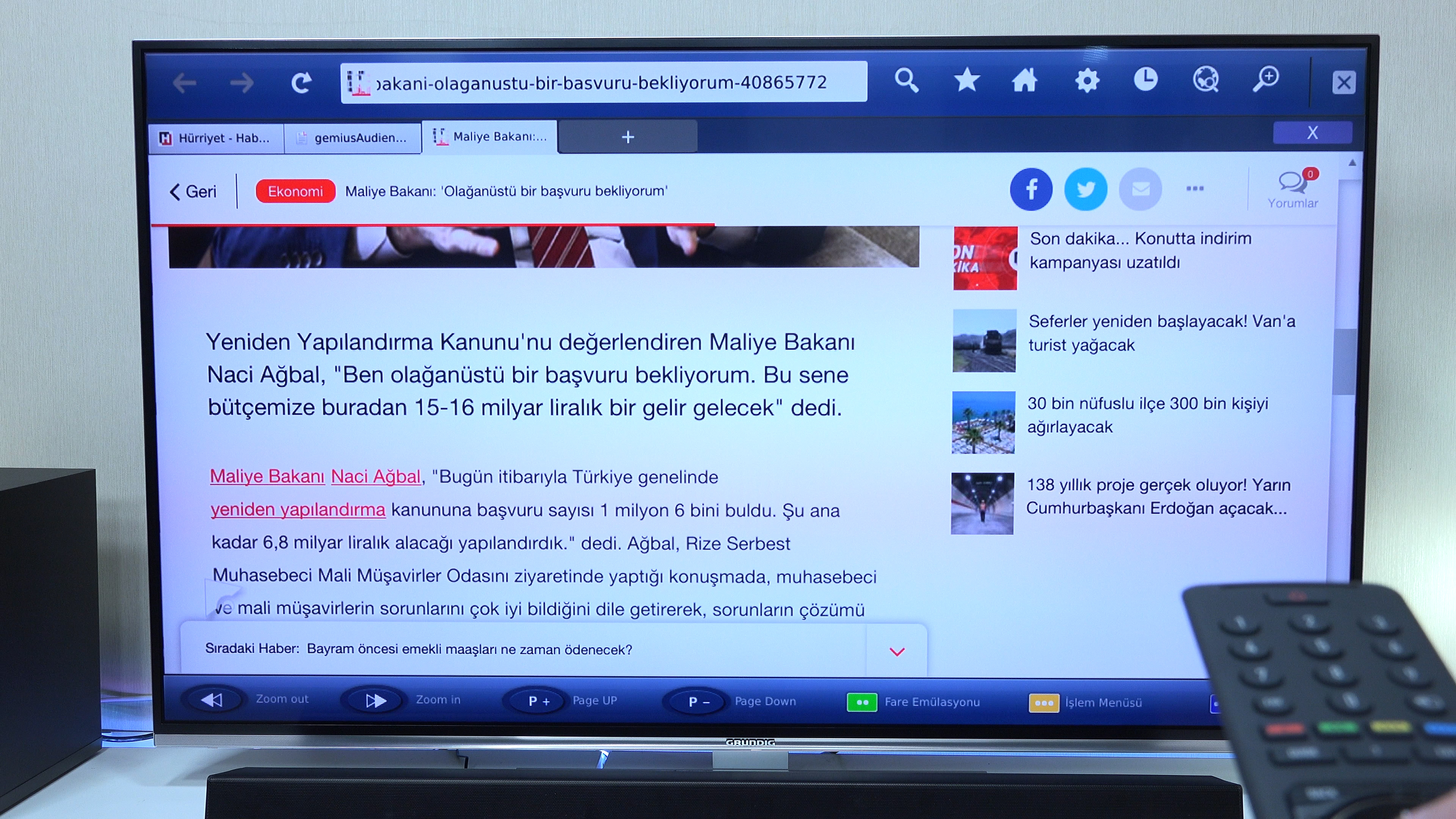This screenshot has width=1456, height=819.
Task: Close current tab with blue X button
Action: tap(1312, 133)
